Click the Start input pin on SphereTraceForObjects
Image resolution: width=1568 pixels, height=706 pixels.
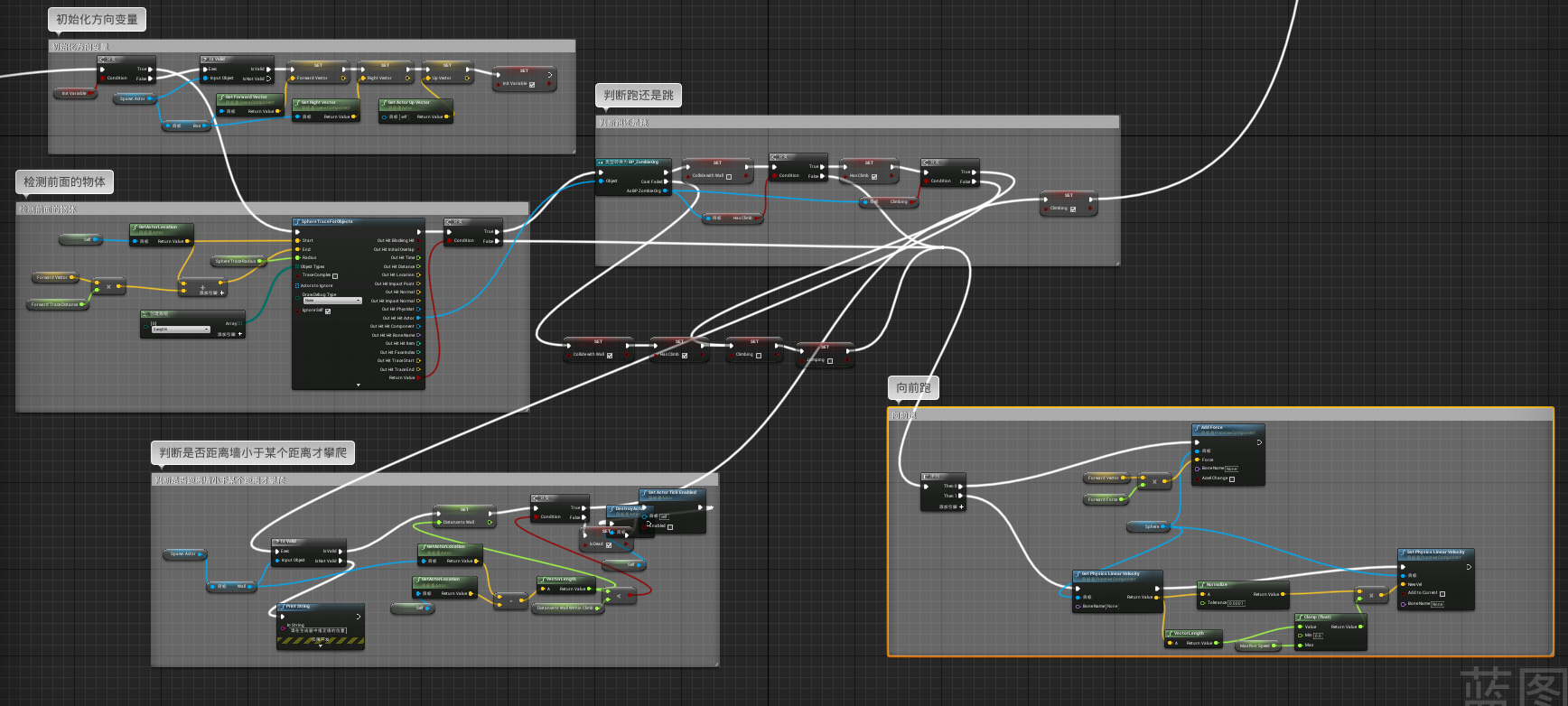tap(298, 241)
